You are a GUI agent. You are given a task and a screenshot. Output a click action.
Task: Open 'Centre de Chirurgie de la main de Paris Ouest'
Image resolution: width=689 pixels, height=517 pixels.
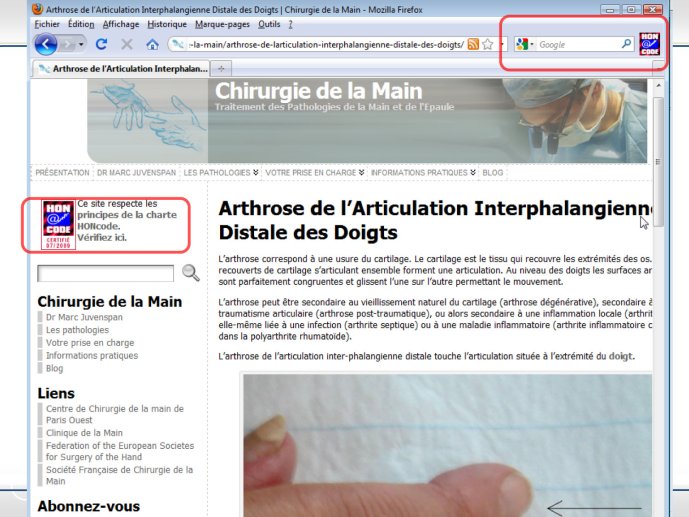point(115,414)
